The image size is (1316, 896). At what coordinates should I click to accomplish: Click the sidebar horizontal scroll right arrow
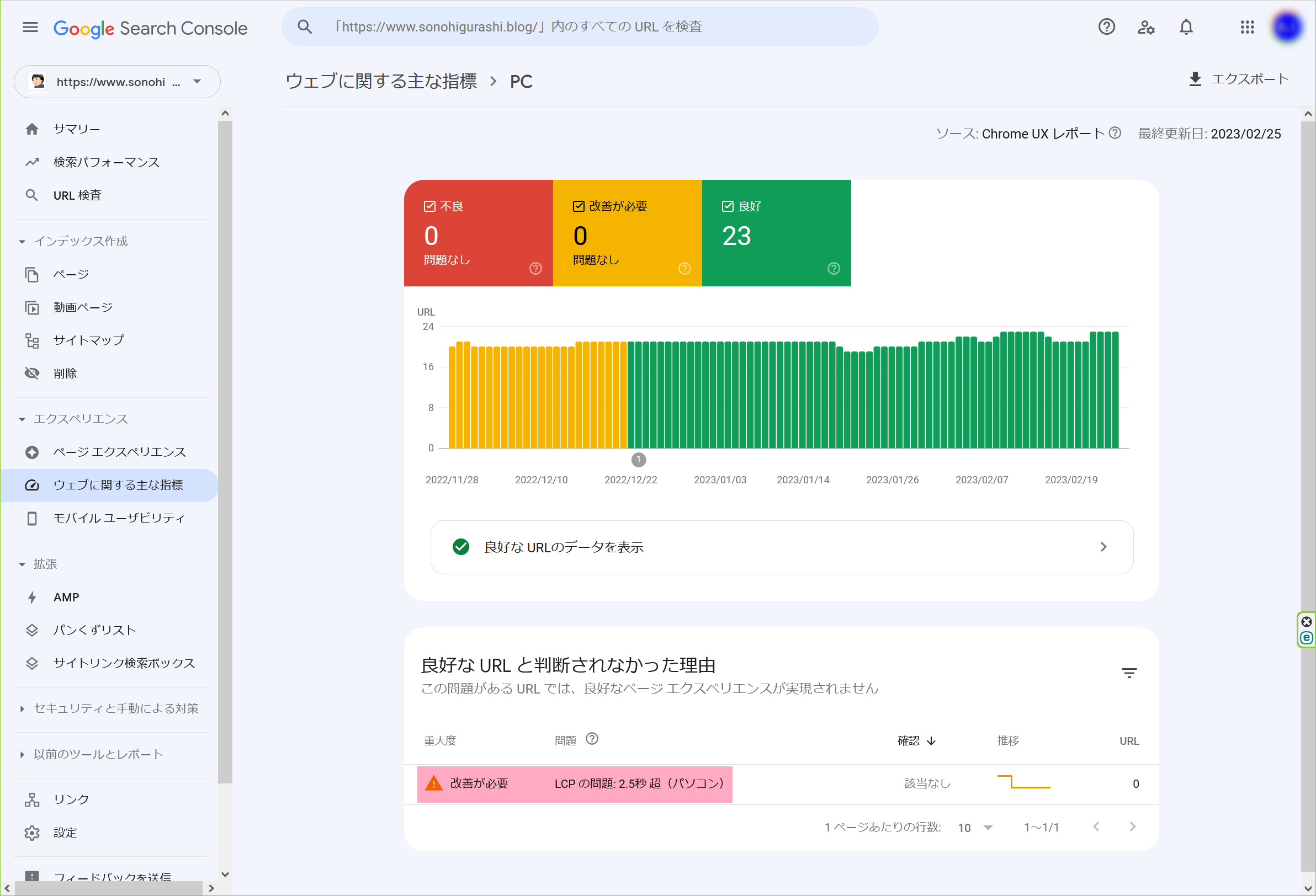coord(211,888)
